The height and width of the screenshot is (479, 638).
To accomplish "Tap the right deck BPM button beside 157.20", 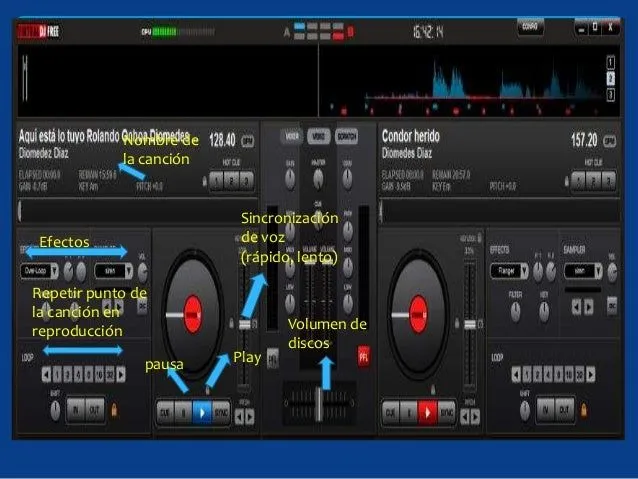I will (609, 141).
